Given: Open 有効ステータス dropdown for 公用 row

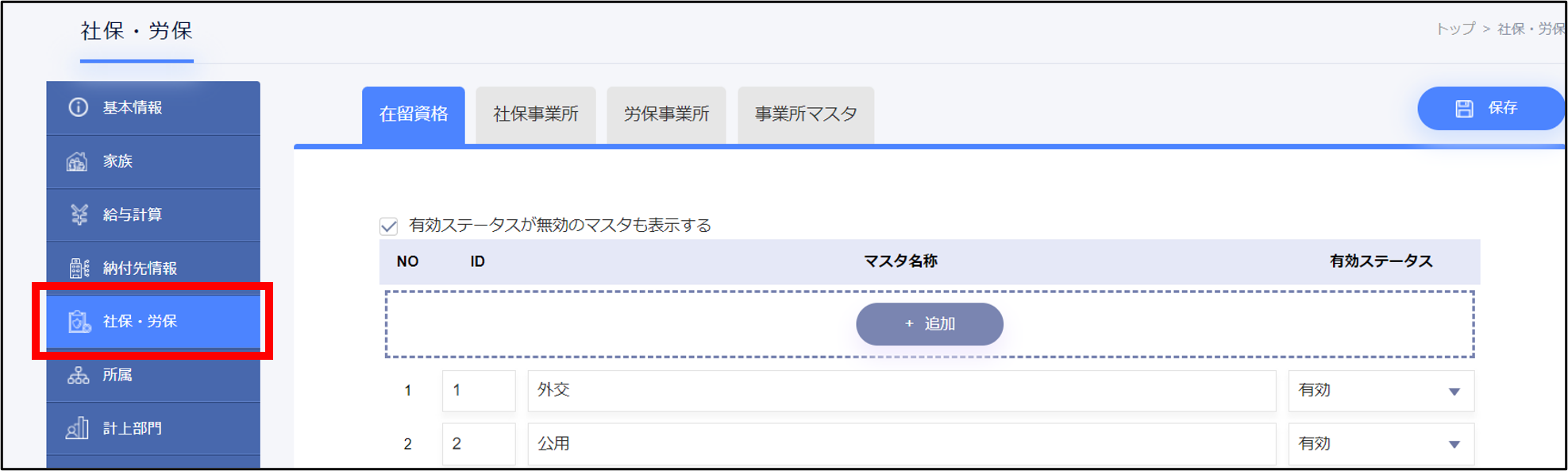Looking at the screenshot, I should 1381,444.
